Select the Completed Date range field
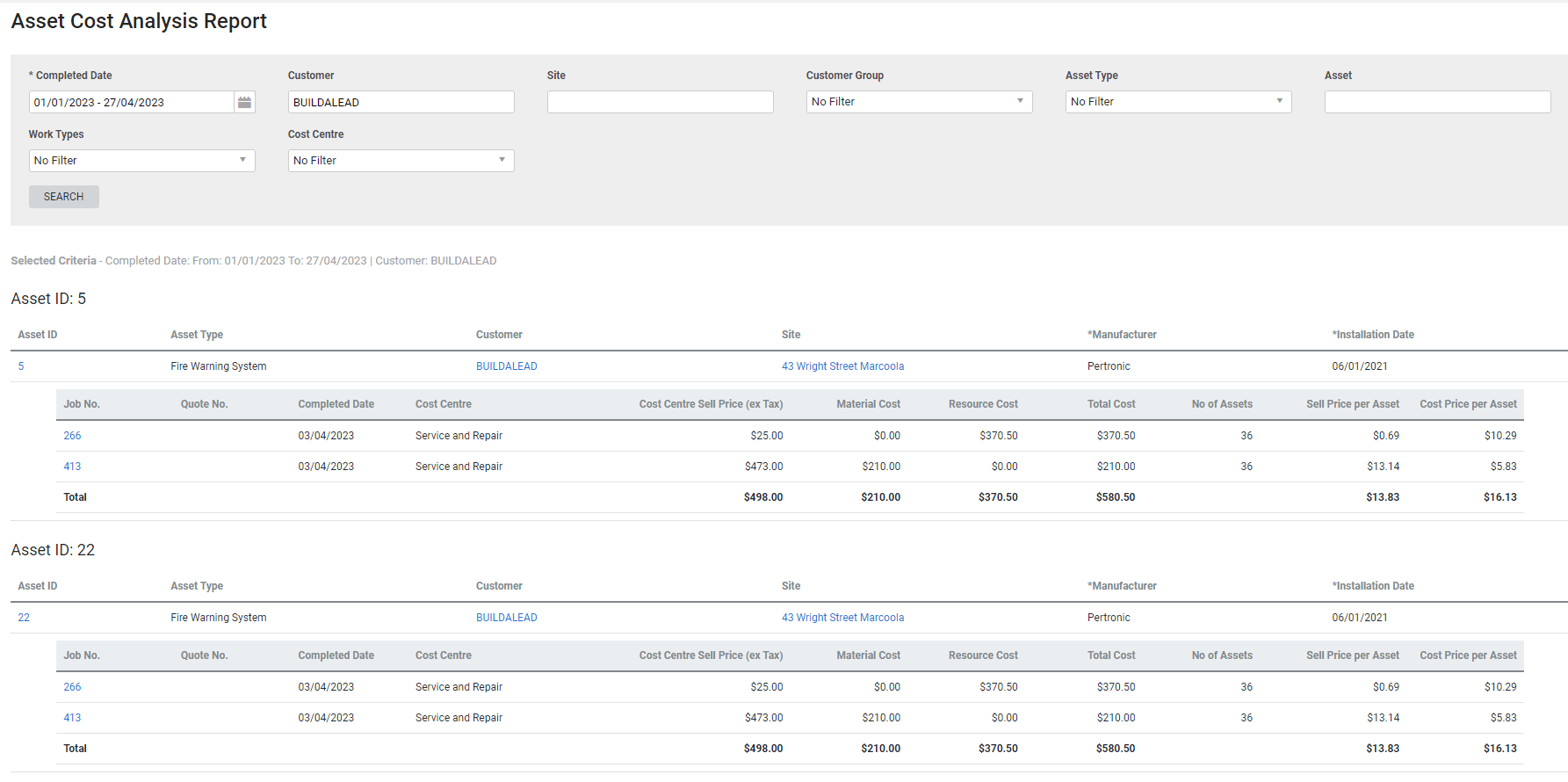Image resolution: width=1568 pixels, height=782 pixels. click(132, 102)
